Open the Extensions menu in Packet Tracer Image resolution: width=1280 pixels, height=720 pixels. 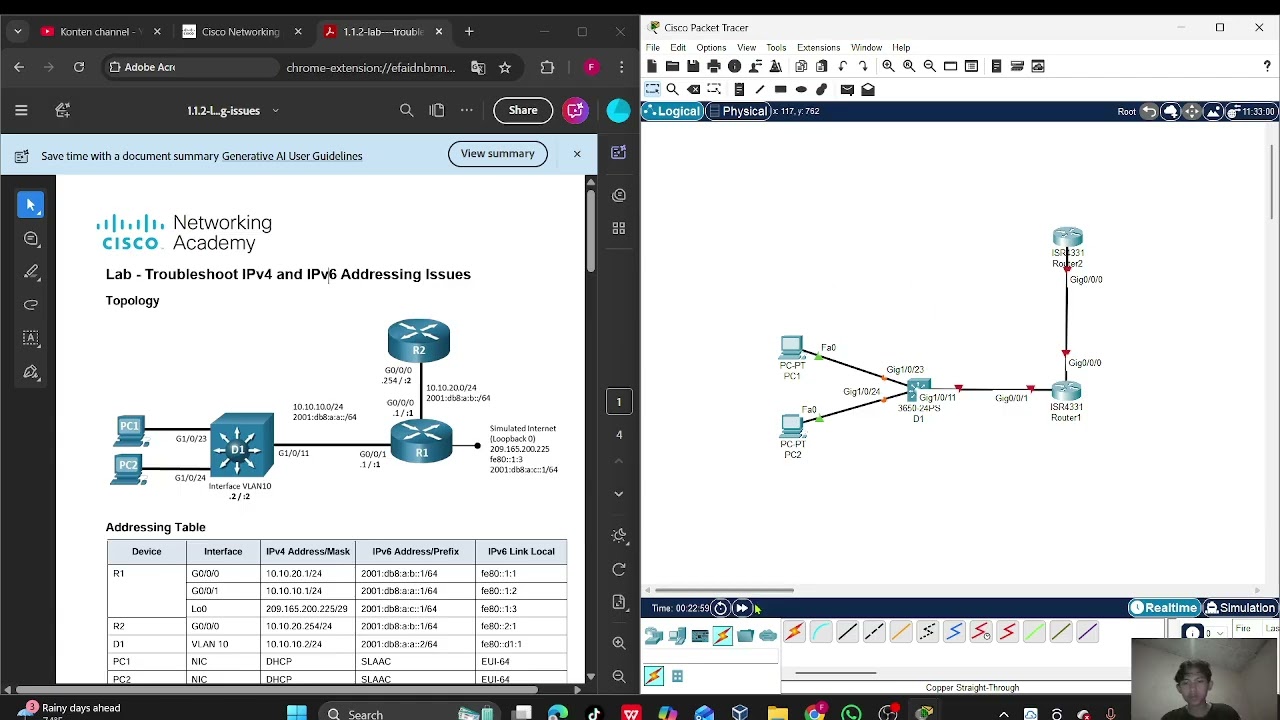click(x=818, y=47)
